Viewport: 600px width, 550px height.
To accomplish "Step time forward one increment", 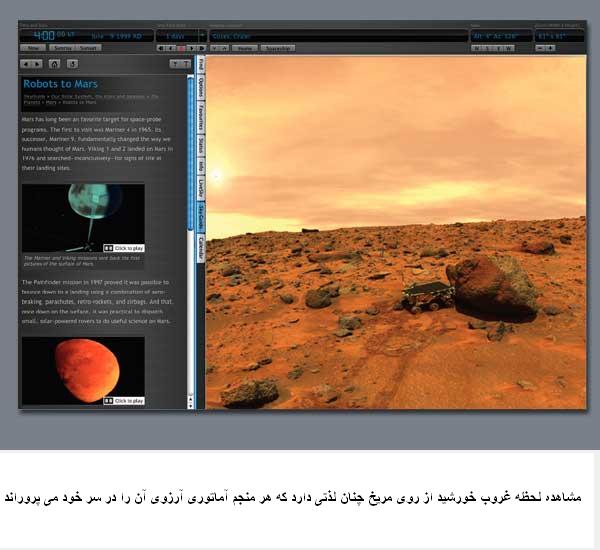I will tap(202, 48).
